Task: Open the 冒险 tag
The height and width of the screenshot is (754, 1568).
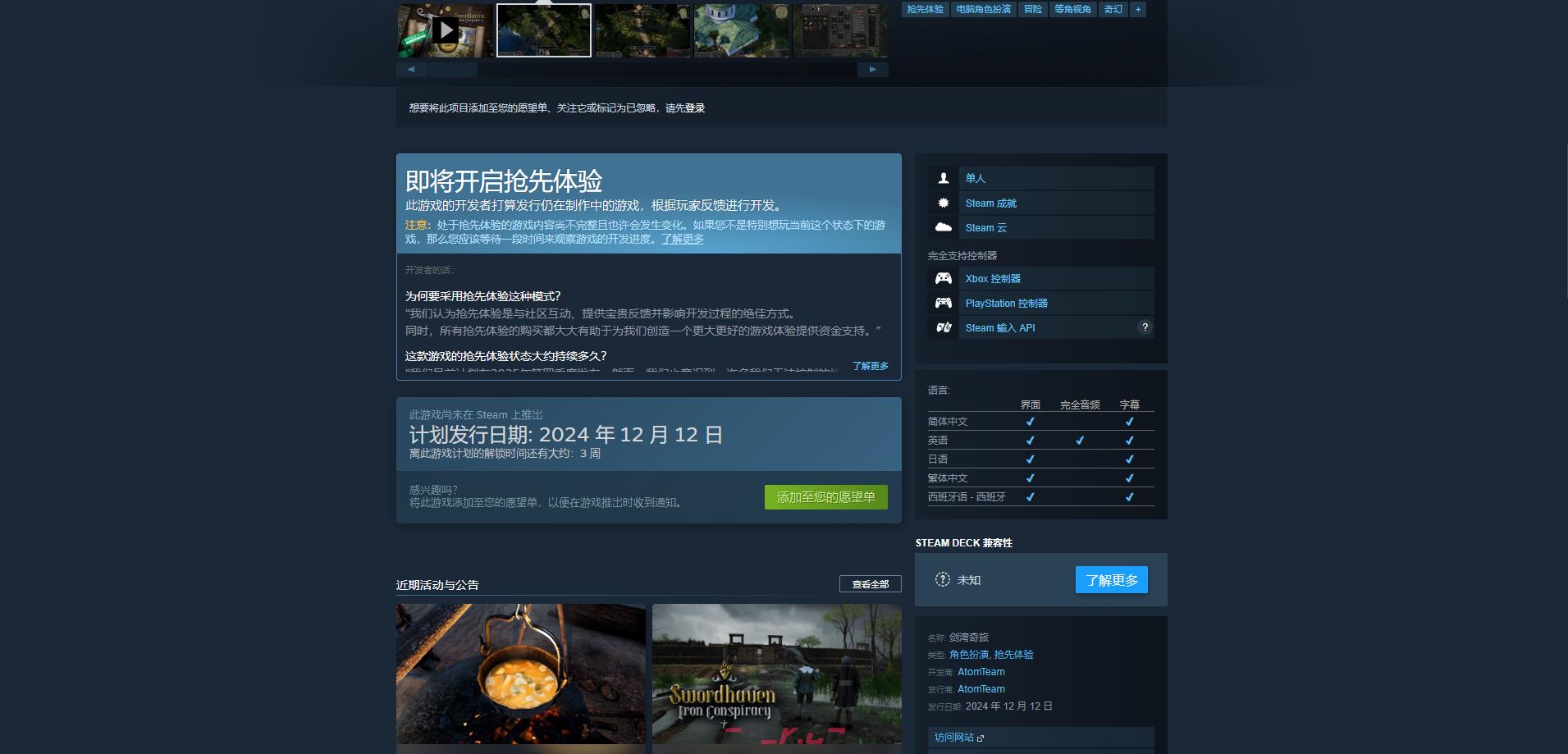Action: pyautogui.click(x=1033, y=9)
